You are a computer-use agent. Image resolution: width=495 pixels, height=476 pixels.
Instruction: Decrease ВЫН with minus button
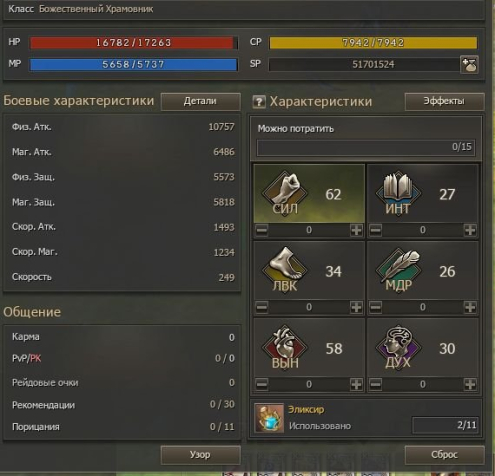pyautogui.click(x=262, y=384)
